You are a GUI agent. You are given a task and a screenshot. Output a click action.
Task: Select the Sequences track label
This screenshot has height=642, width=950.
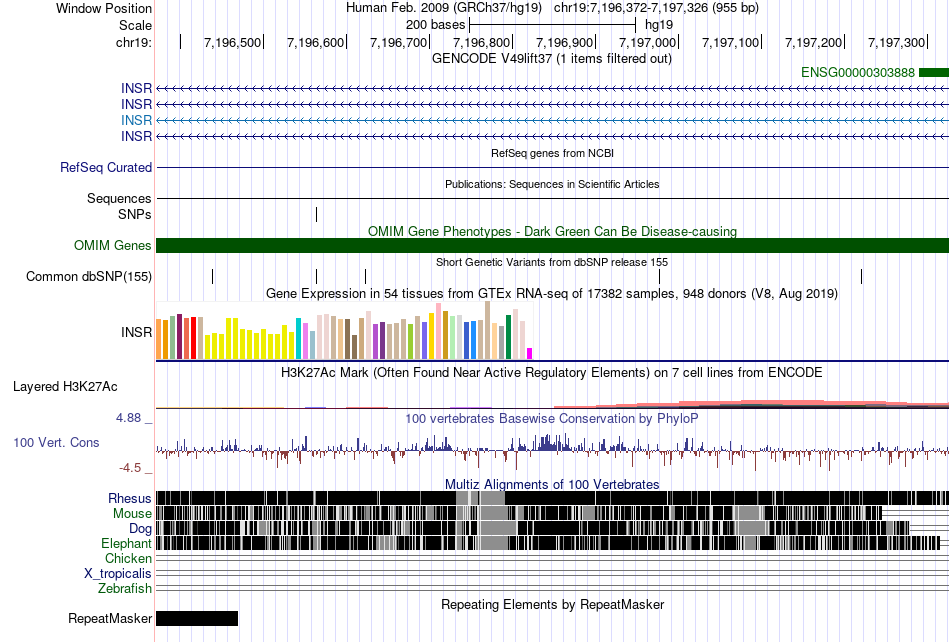(119, 199)
